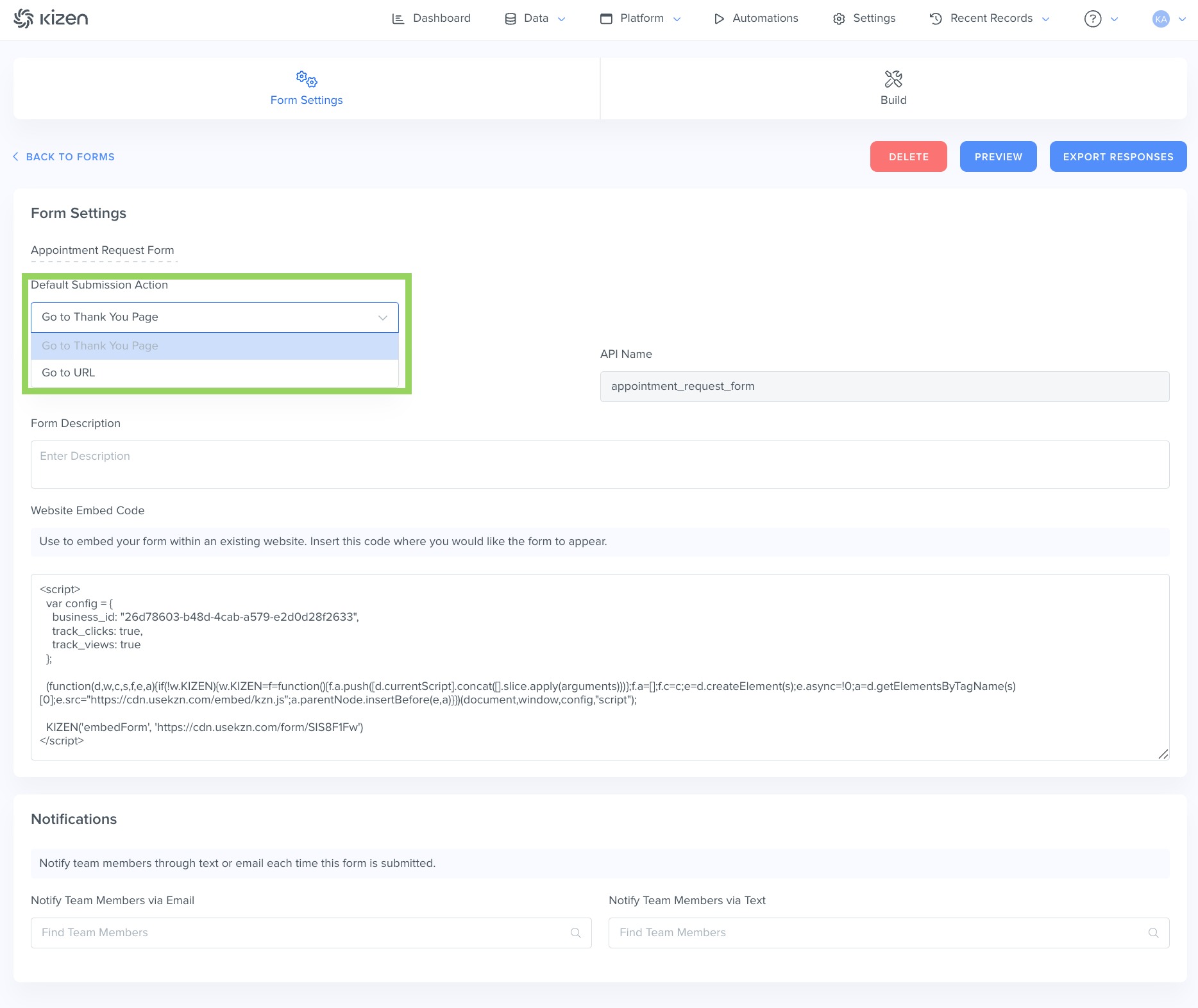Select Go to Thank You Page option
1198x1008 pixels.
pyautogui.click(x=214, y=346)
